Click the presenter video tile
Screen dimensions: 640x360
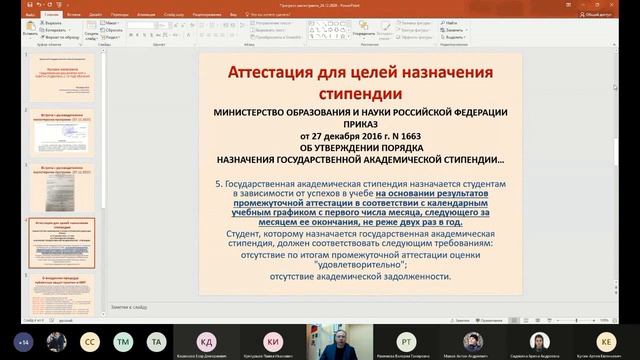point(340,342)
